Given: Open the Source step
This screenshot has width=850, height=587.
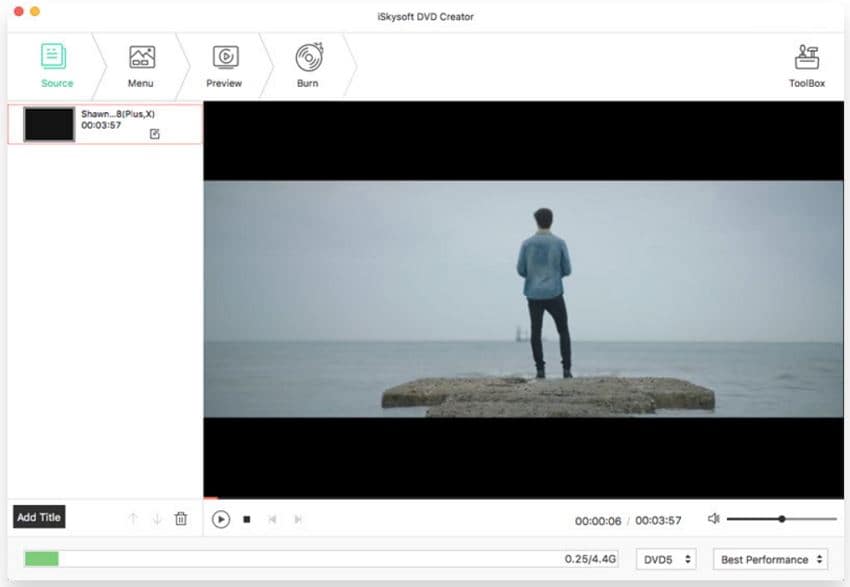Looking at the screenshot, I should pos(56,66).
